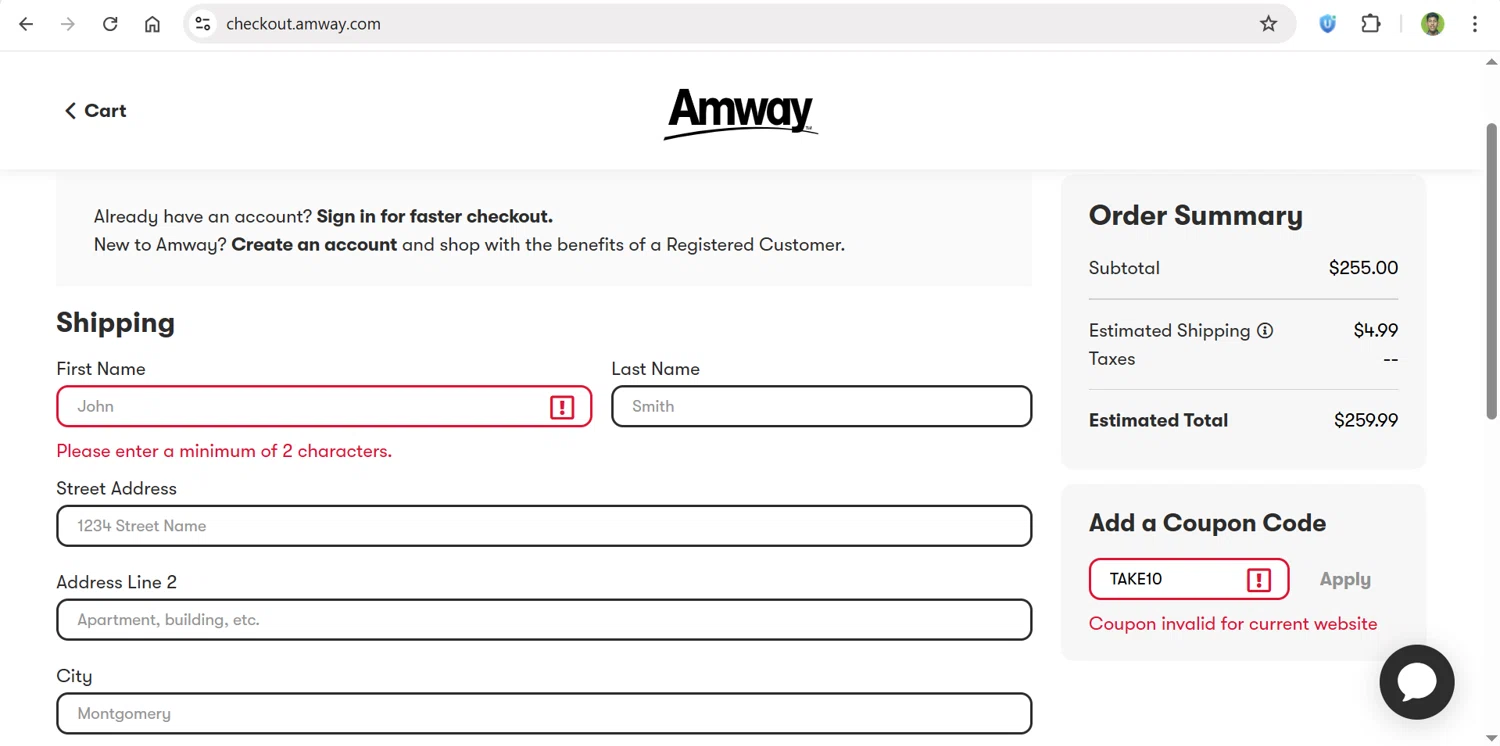Click the First Name error alert icon
The image size is (1500, 746).
point(562,407)
